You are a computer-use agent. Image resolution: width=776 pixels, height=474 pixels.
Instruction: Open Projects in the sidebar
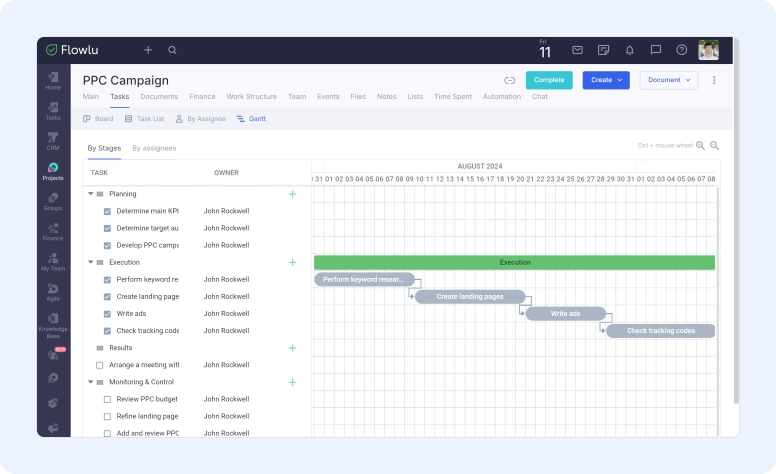tap(53, 171)
